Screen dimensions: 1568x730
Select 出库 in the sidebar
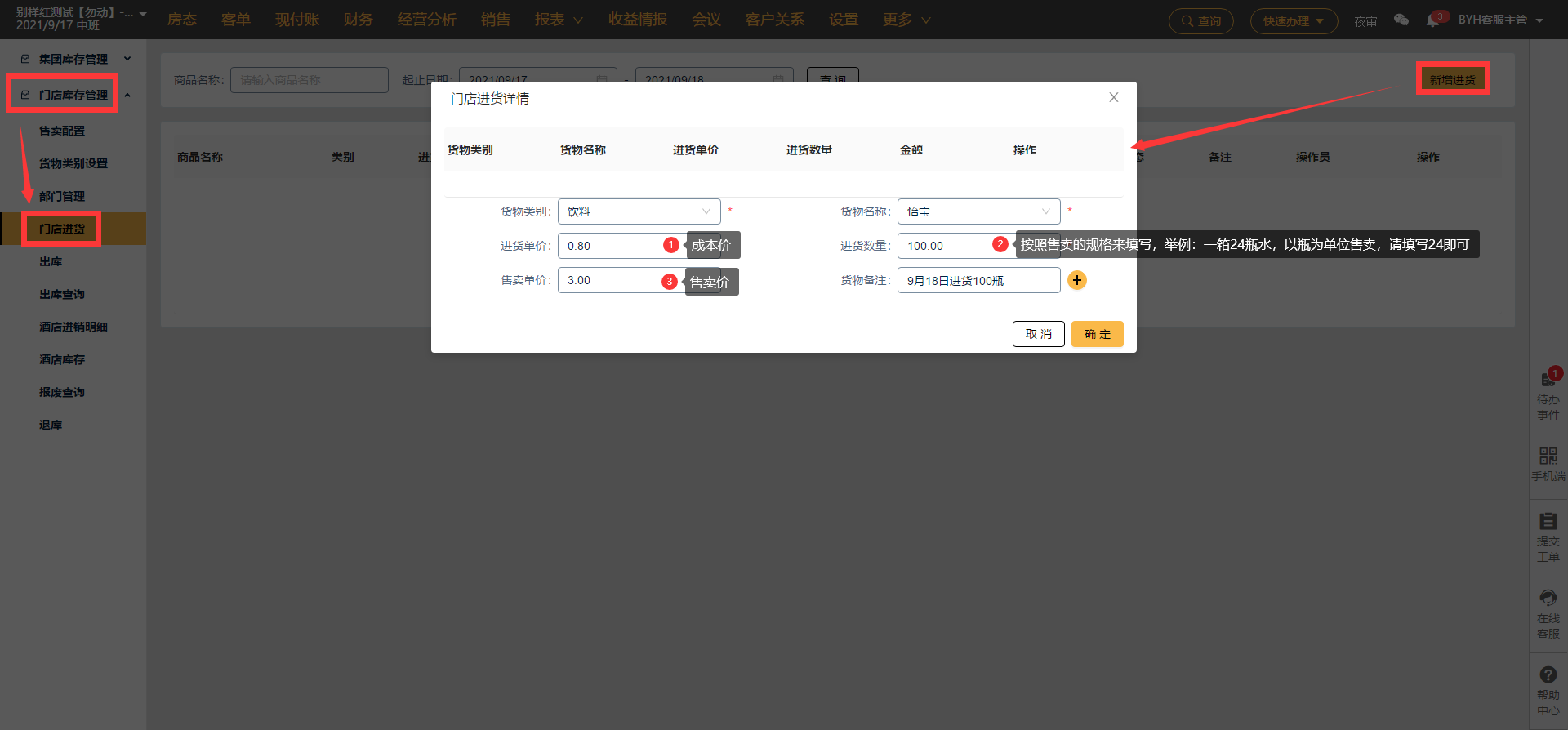[x=51, y=261]
